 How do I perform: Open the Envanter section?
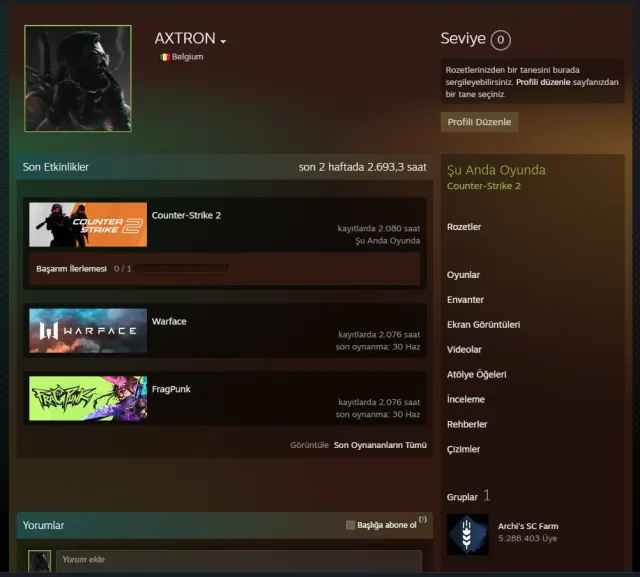tap(465, 300)
